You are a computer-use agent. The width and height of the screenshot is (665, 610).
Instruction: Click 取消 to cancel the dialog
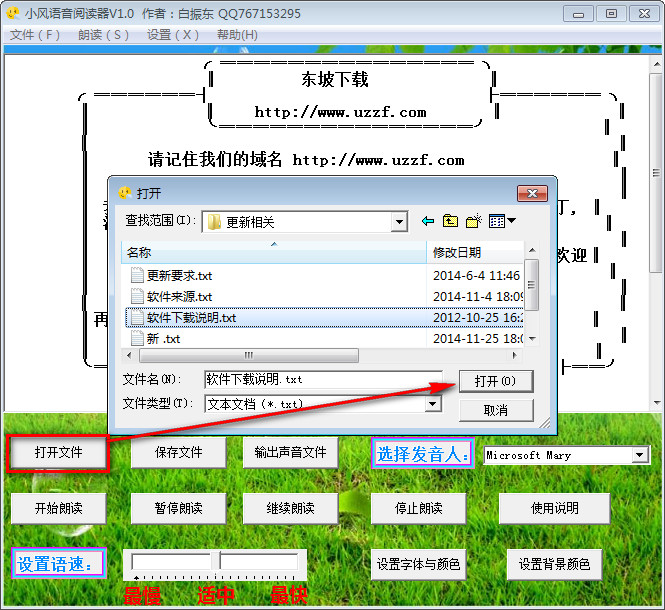pyautogui.click(x=496, y=410)
